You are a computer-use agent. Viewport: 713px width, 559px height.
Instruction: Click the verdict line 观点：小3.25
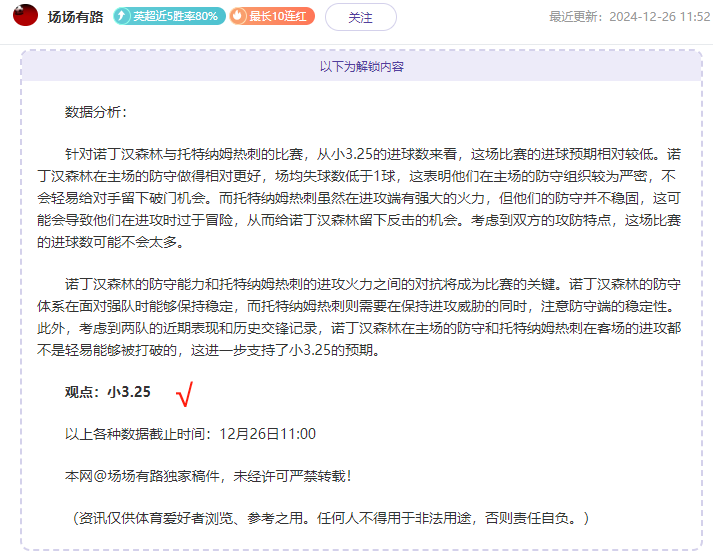tap(107, 392)
